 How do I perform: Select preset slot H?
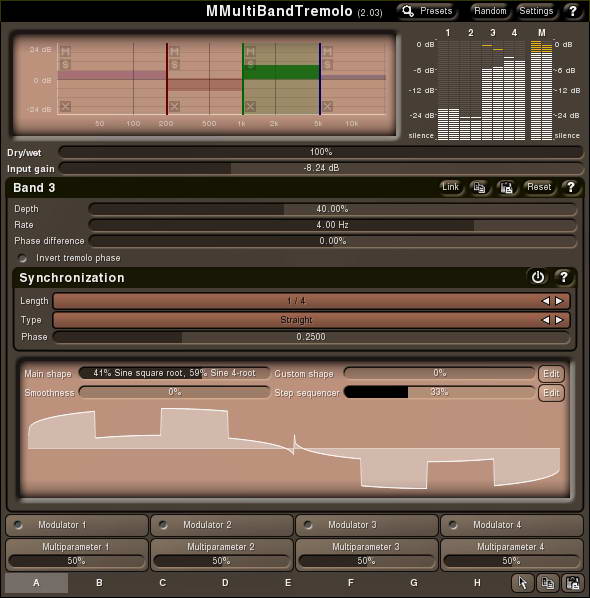[477, 583]
